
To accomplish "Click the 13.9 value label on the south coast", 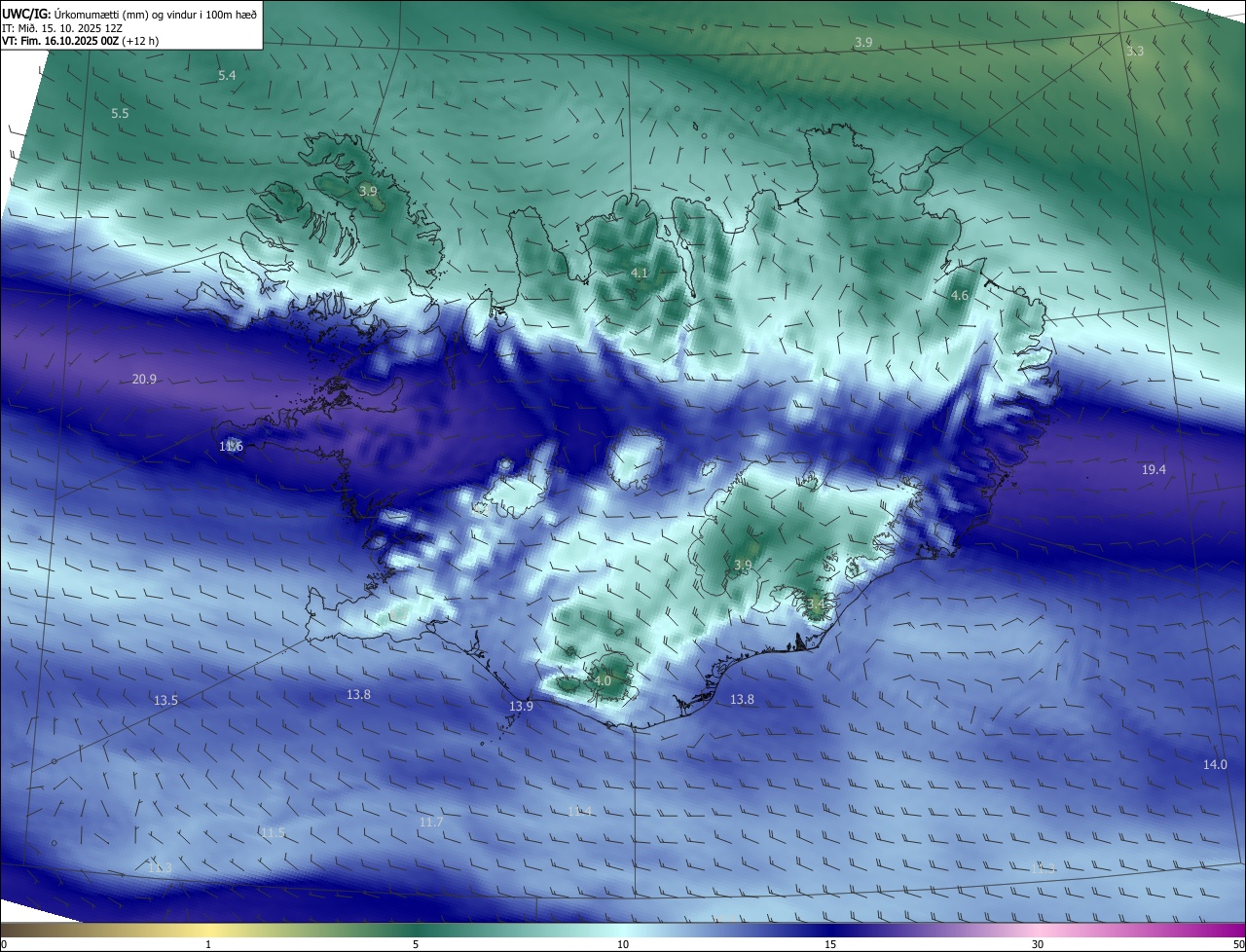I will 522,706.
